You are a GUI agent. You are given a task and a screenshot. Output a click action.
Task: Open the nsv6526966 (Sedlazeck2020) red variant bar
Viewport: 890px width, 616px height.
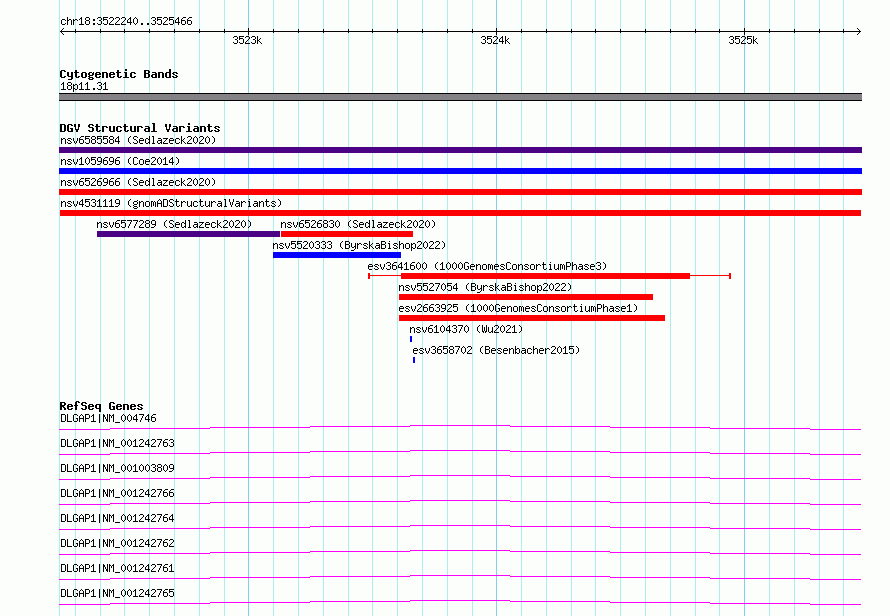pos(460,192)
